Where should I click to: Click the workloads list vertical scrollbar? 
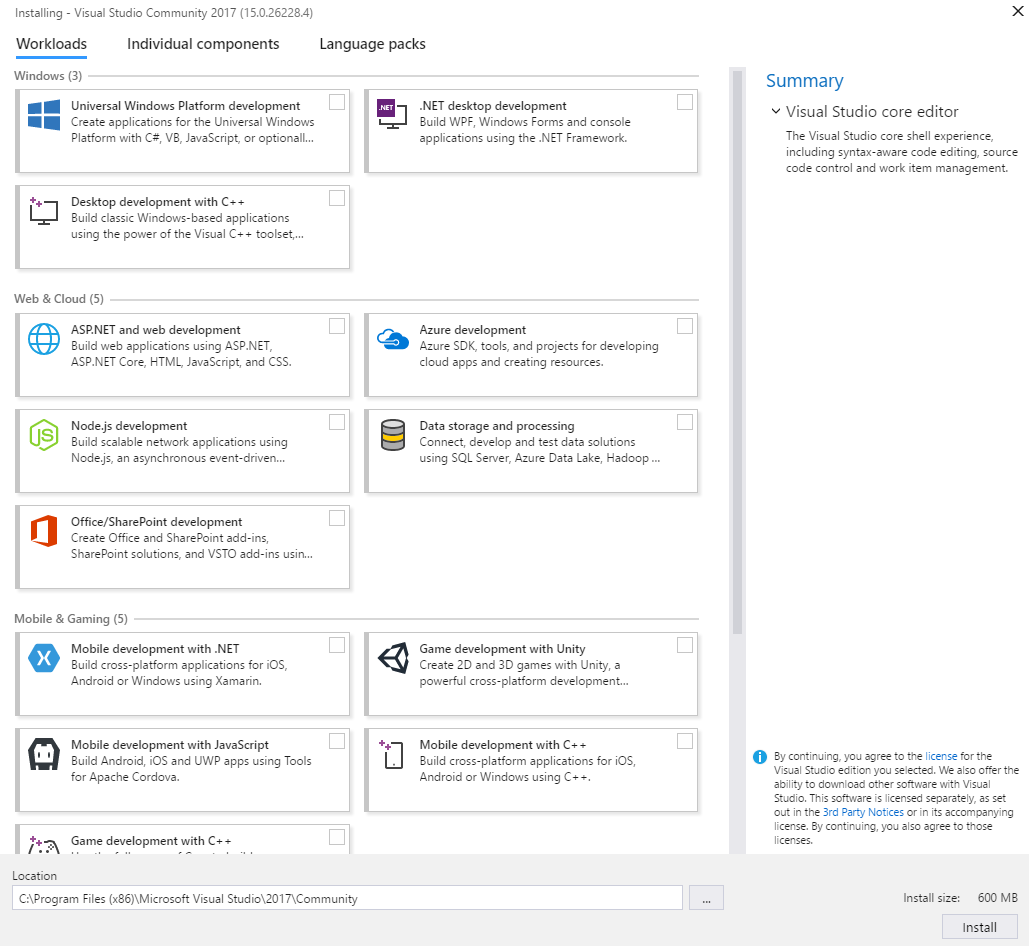(x=738, y=352)
